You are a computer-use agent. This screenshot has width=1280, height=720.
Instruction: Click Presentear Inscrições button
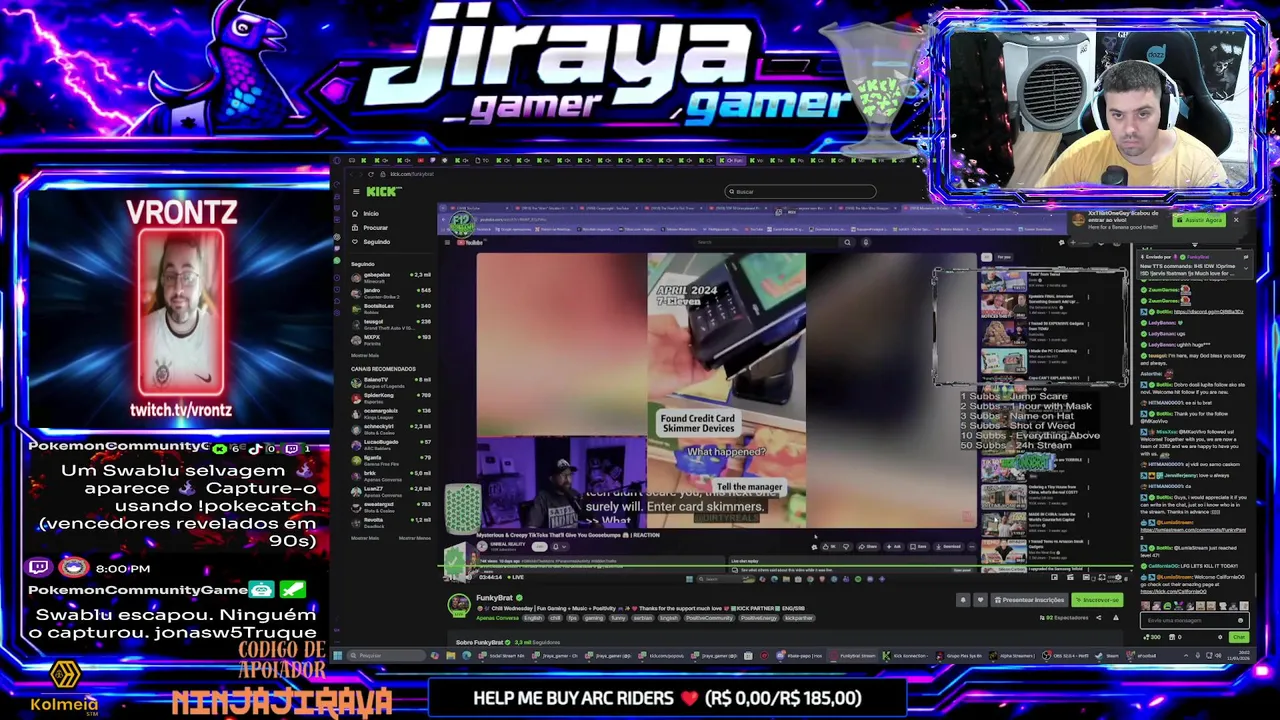click(x=1029, y=600)
